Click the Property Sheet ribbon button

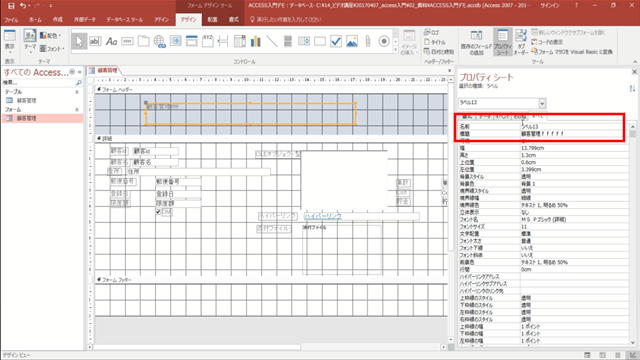503,42
